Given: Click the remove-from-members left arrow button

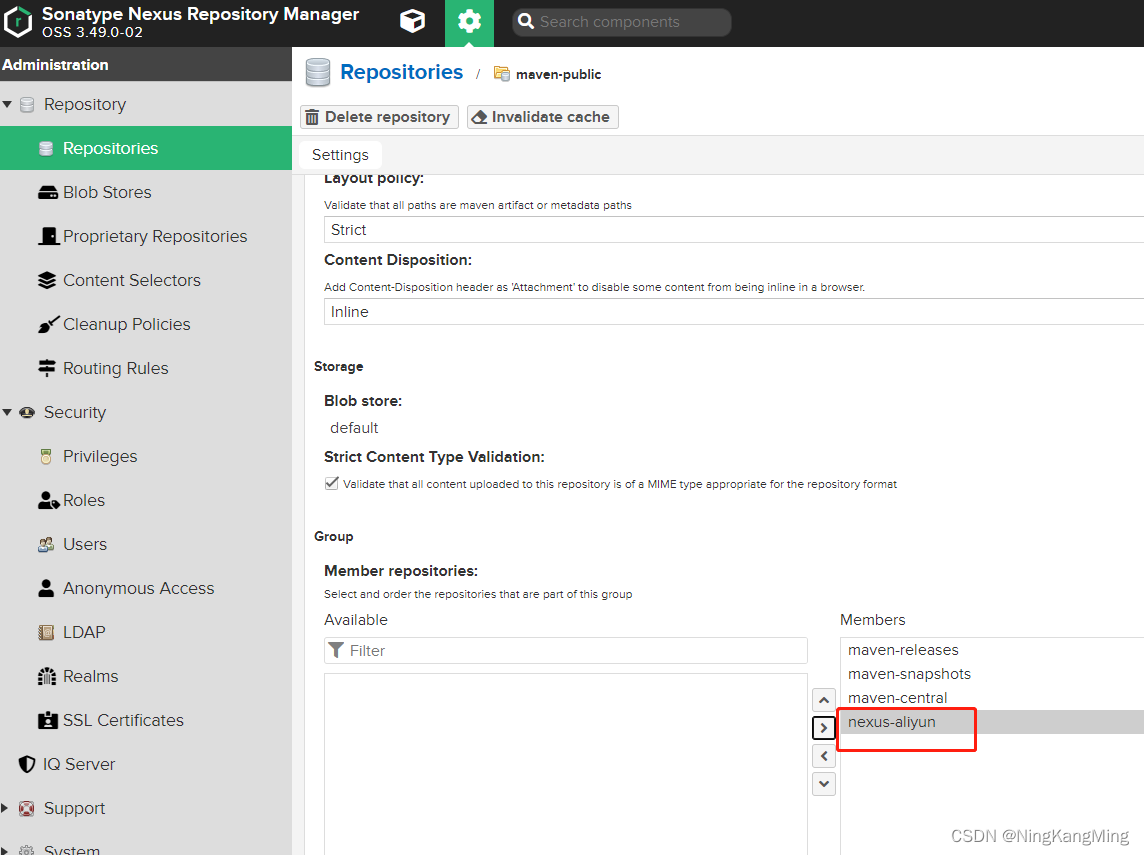Looking at the screenshot, I should [x=824, y=756].
